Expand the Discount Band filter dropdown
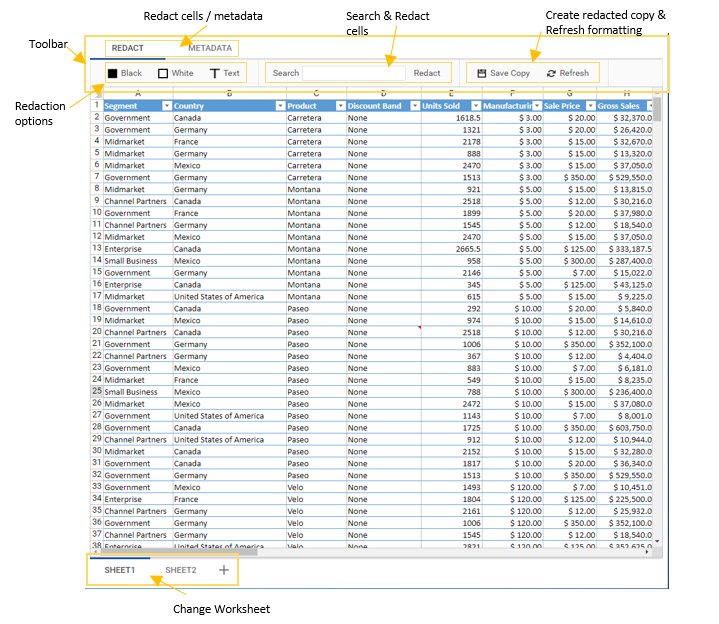The image size is (719, 624). coord(413,106)
